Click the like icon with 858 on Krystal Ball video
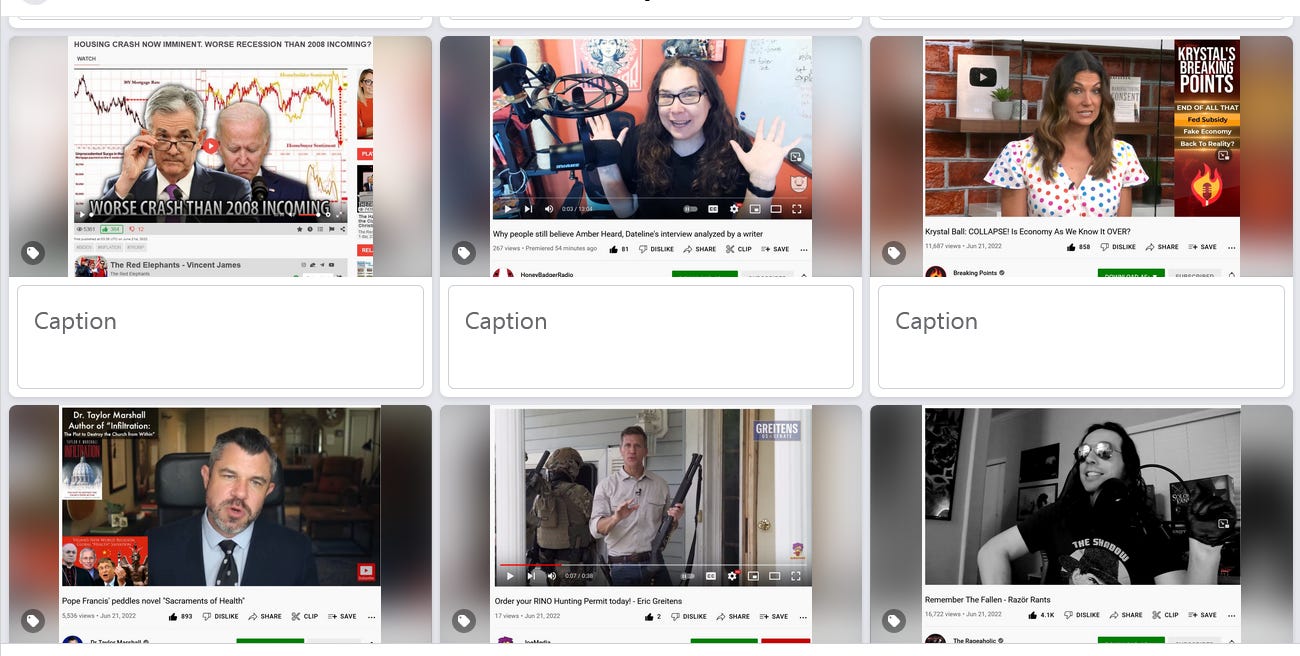 1072,247
